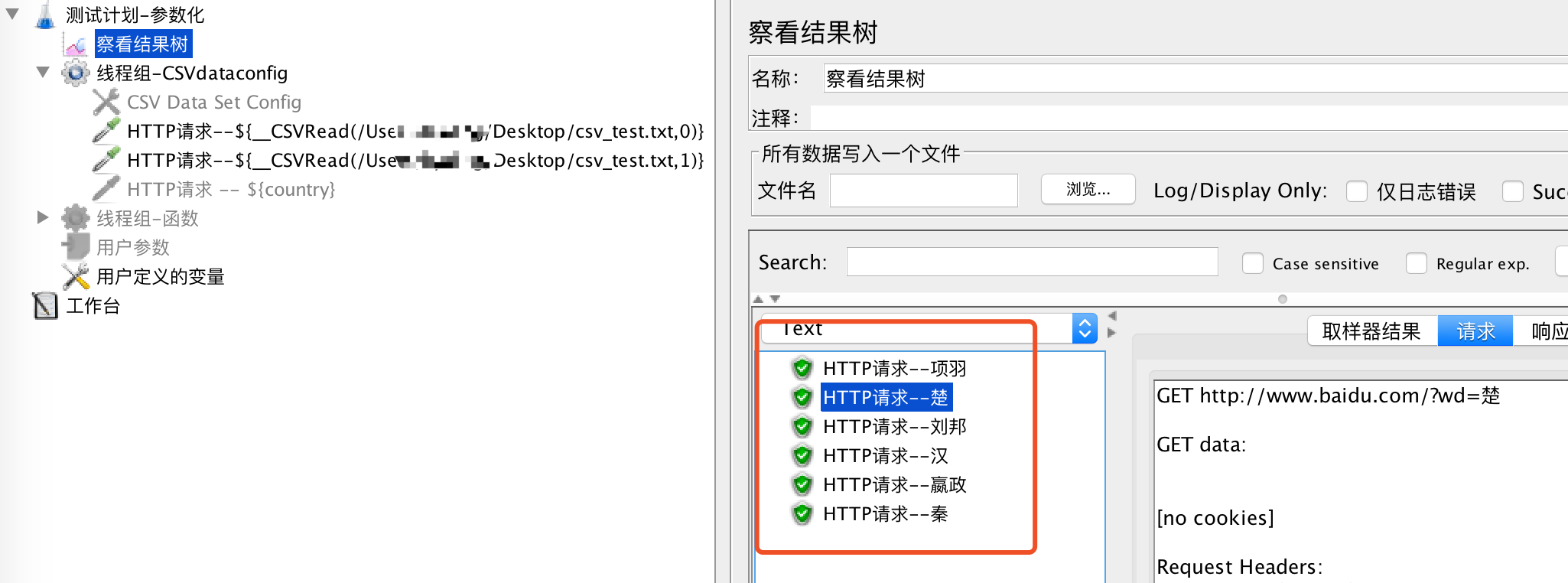Select 工作台 tree item

[93, 306]
